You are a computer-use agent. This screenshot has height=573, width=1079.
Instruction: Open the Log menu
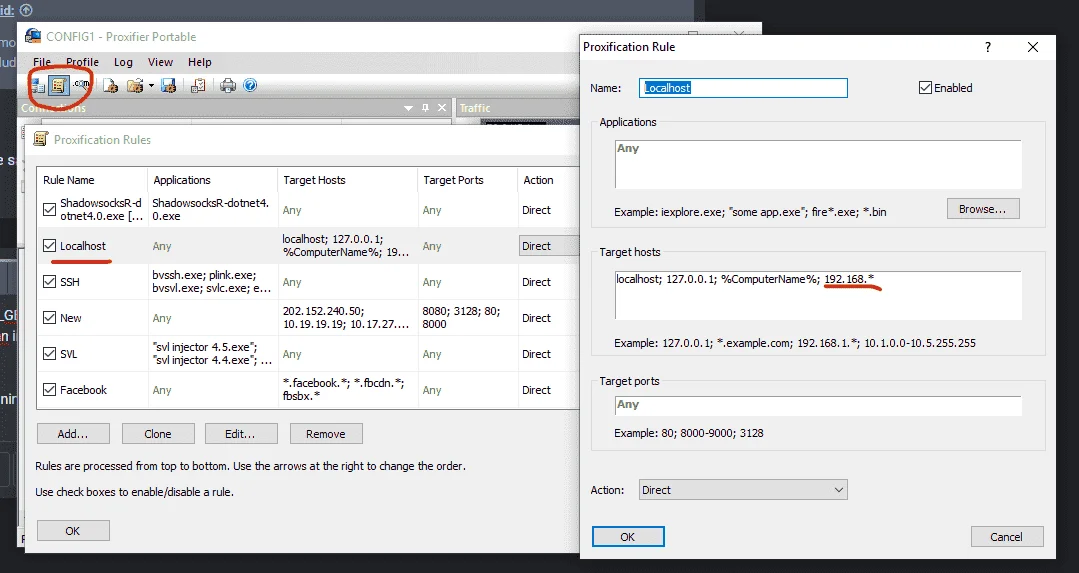pyautogui.click(x=123, y=62)
